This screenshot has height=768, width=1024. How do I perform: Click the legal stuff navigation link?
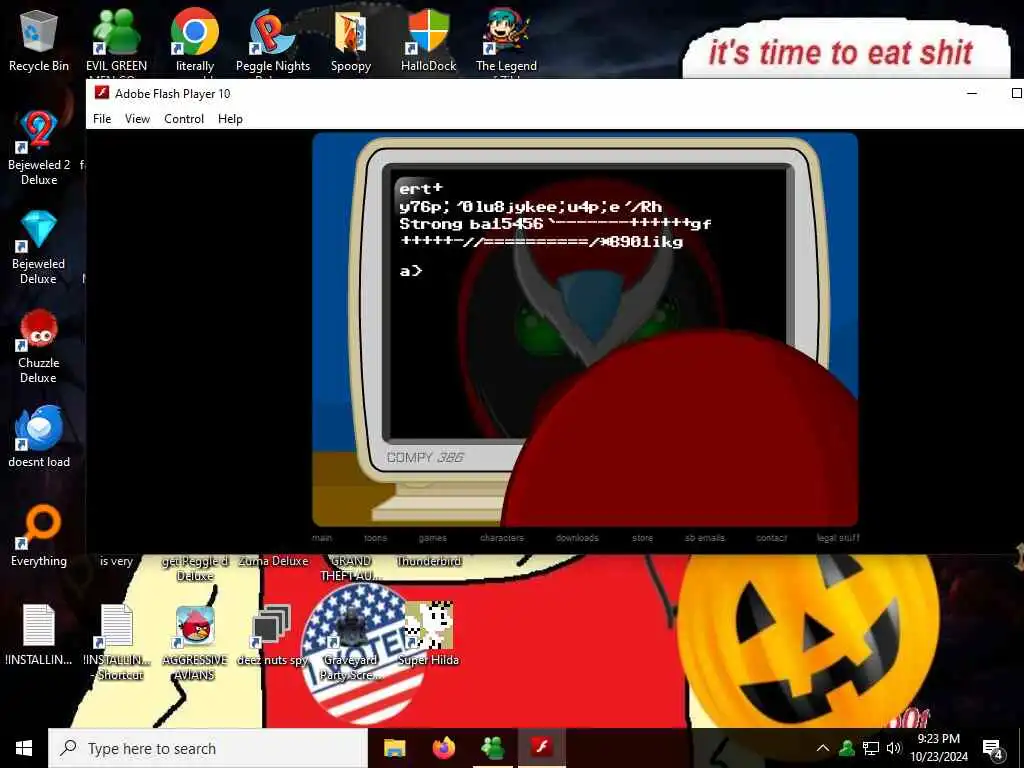(838, 538)
